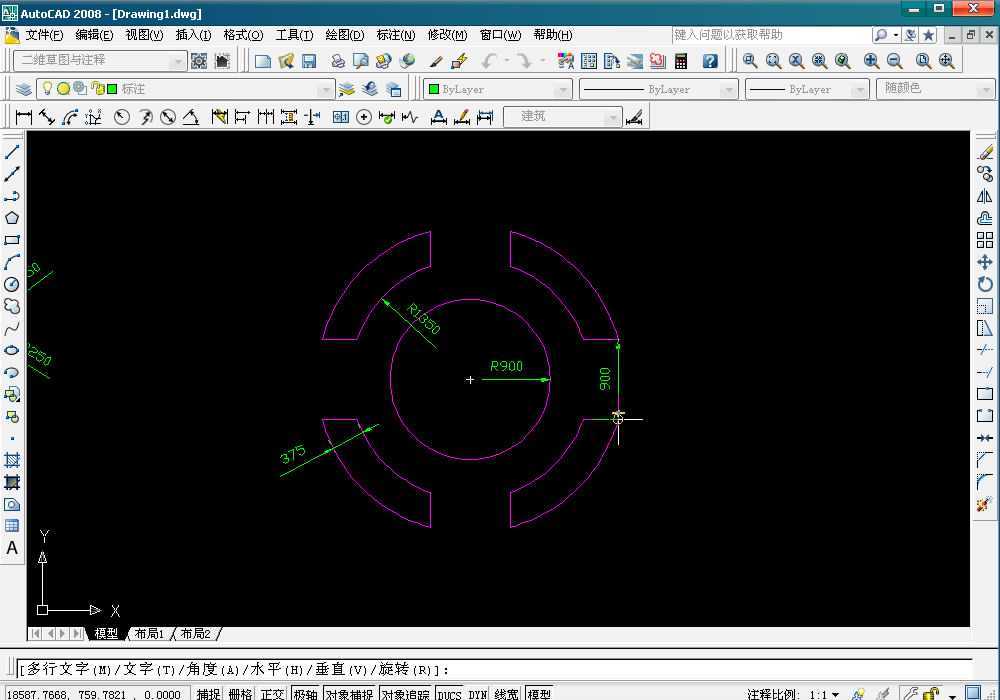Switch to the 布局1 layout tab
The width and height of the screenshot is (1000, 700).
pyautogui.click(x=149, y=634)
